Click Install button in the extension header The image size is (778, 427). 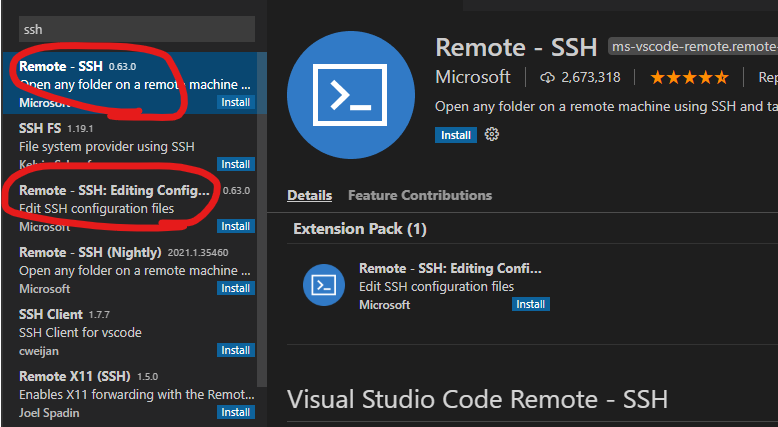(x=455, y=135)
